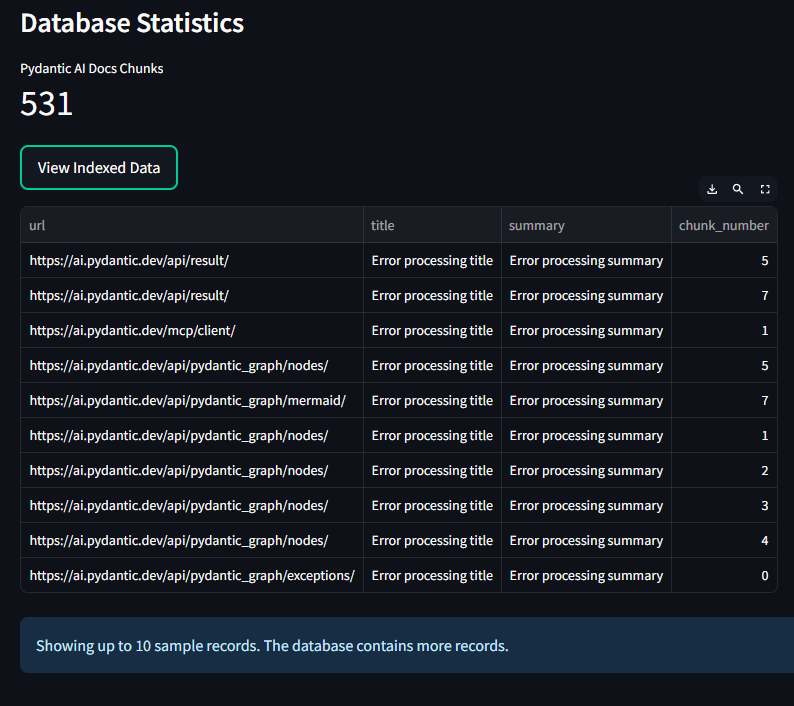
Task: Click the View Indexed Data button
Action: click(x=99, y=168)
